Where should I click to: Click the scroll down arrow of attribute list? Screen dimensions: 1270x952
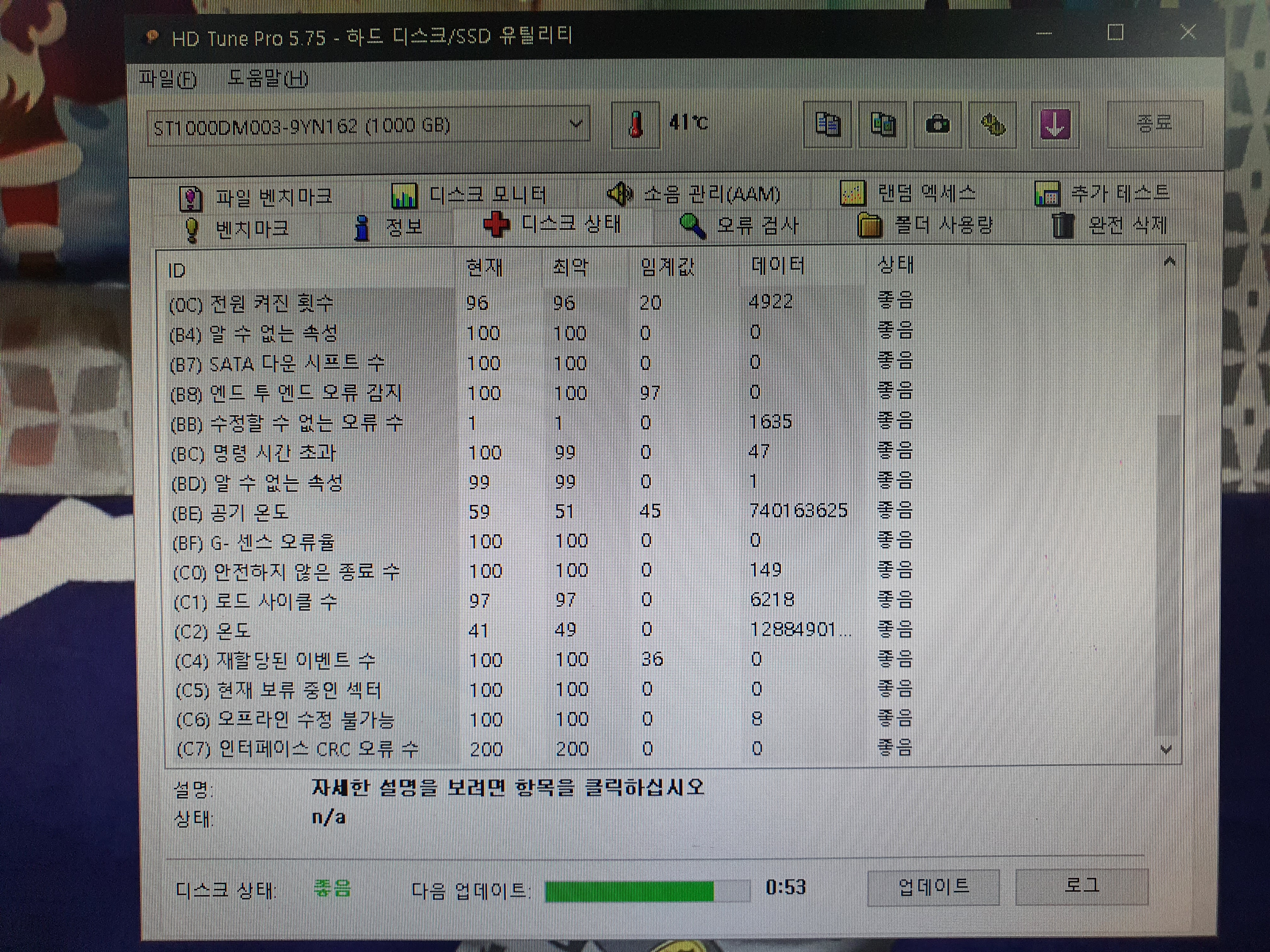tap(1166, 750)
